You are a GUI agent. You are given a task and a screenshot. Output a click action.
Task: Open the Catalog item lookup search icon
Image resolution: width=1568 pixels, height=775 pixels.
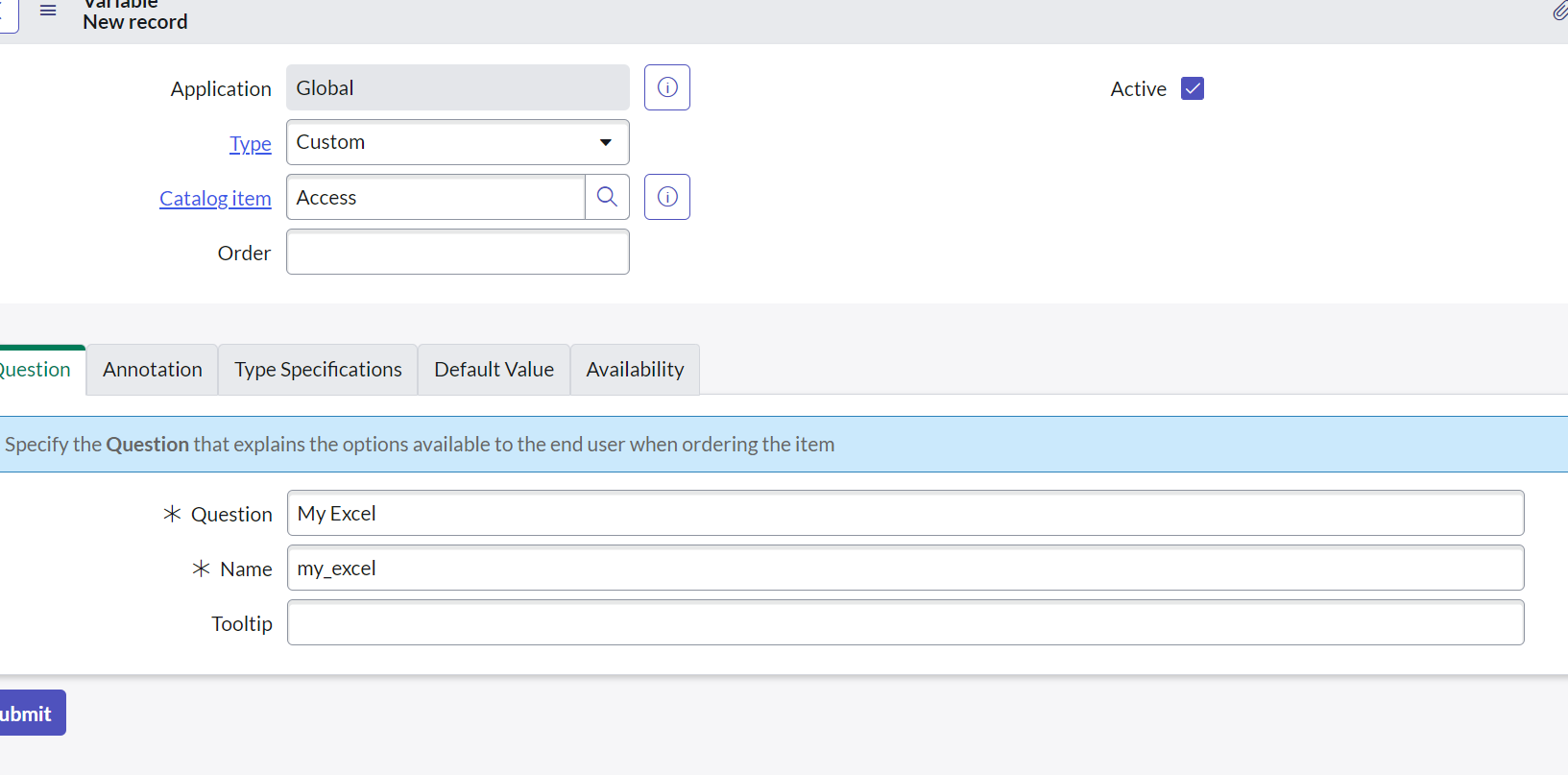(x=607, y=197)
